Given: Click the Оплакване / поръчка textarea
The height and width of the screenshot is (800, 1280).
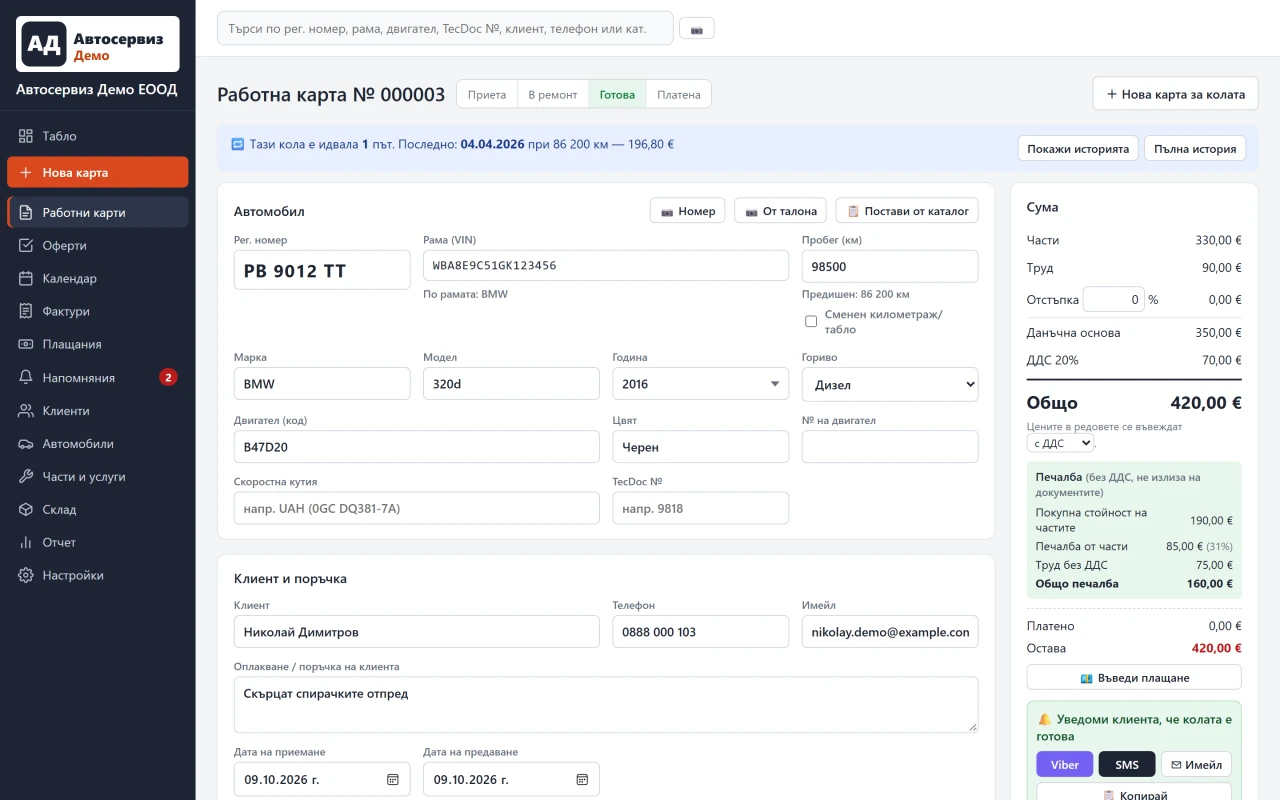Looking at the screenshot, I should (x=606, y=704).
